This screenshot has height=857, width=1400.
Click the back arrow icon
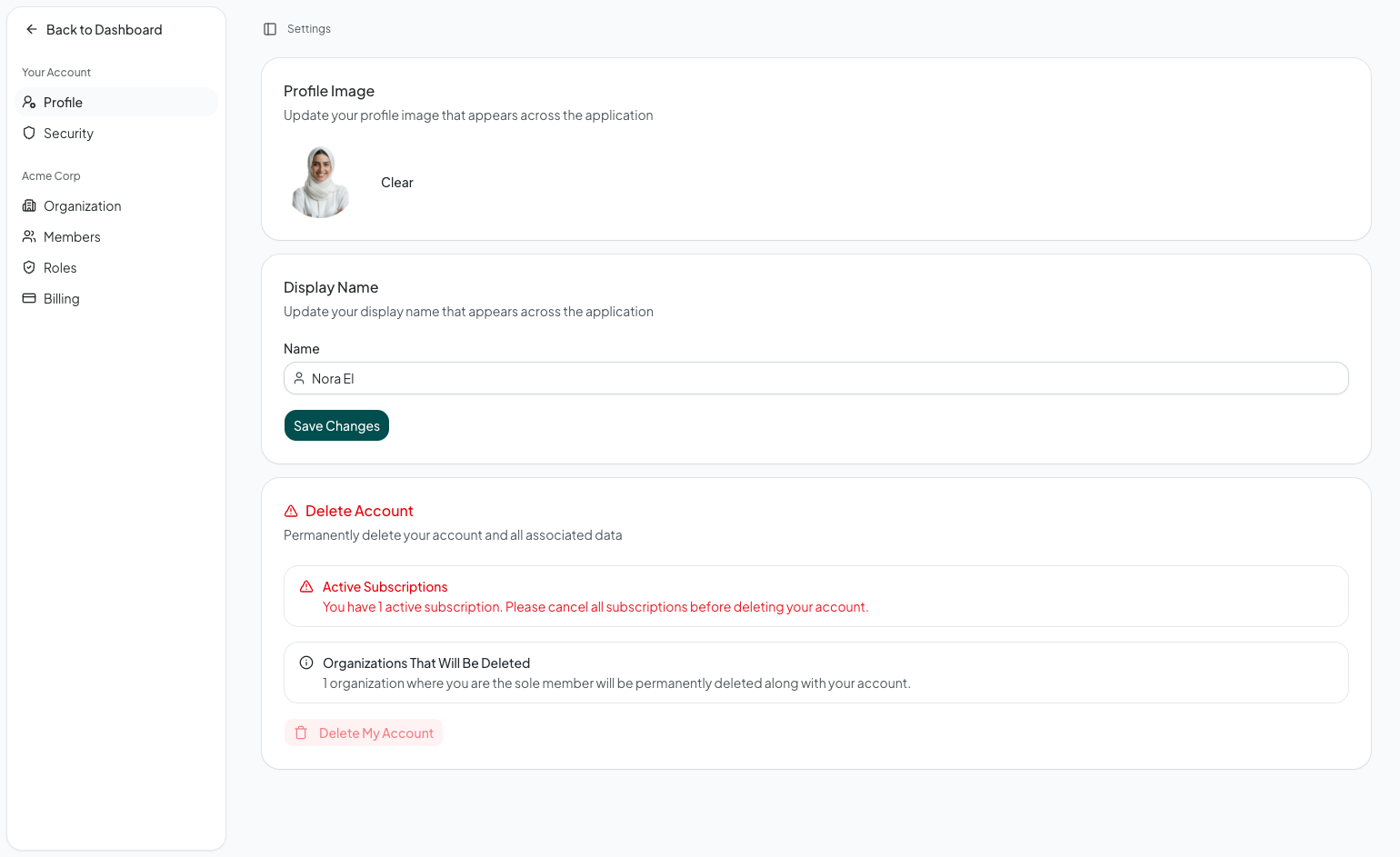tap(32, 30)
